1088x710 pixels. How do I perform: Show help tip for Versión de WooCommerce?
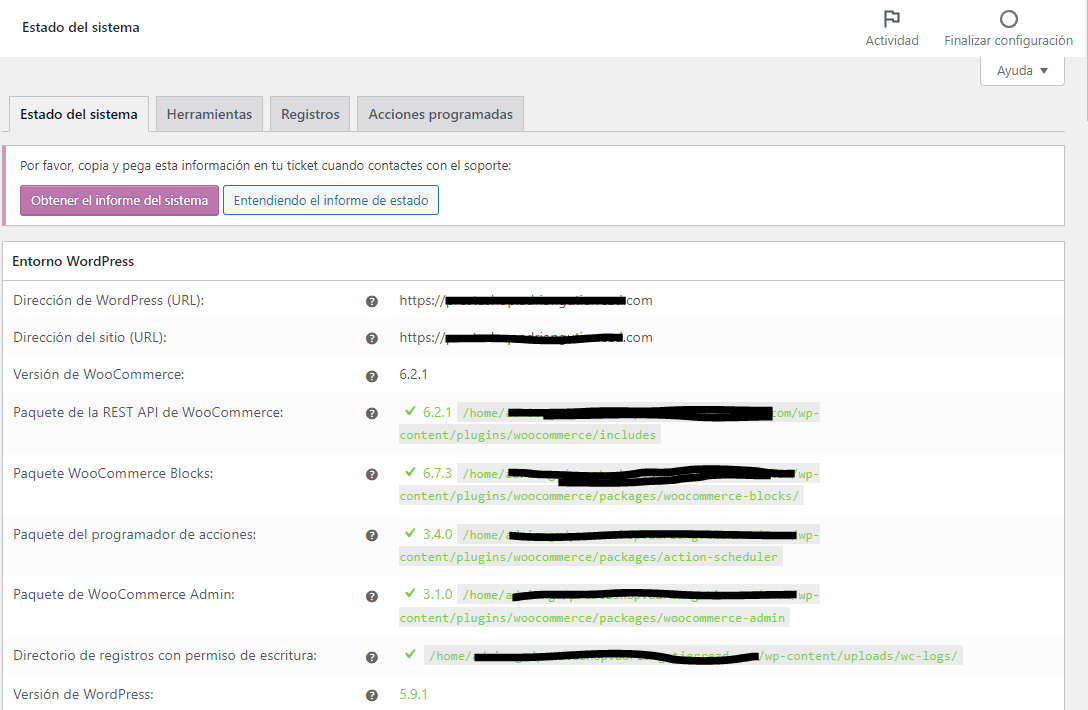(x=372, y=376)
